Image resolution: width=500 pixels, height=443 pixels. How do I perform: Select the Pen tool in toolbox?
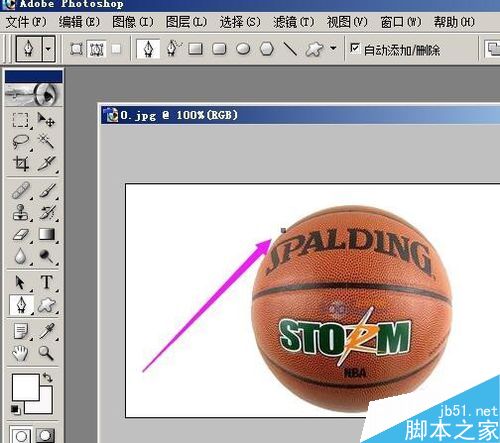(x=21, y=305)
